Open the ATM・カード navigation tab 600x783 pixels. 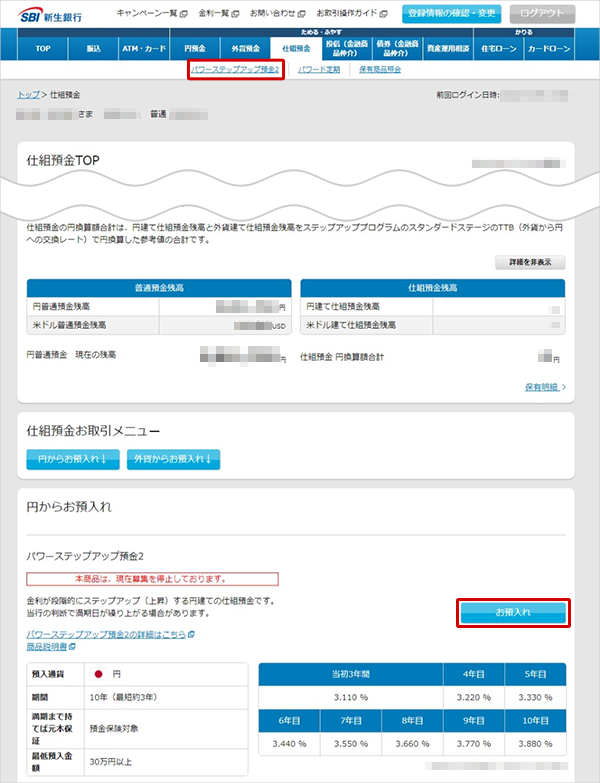(144, 48)
